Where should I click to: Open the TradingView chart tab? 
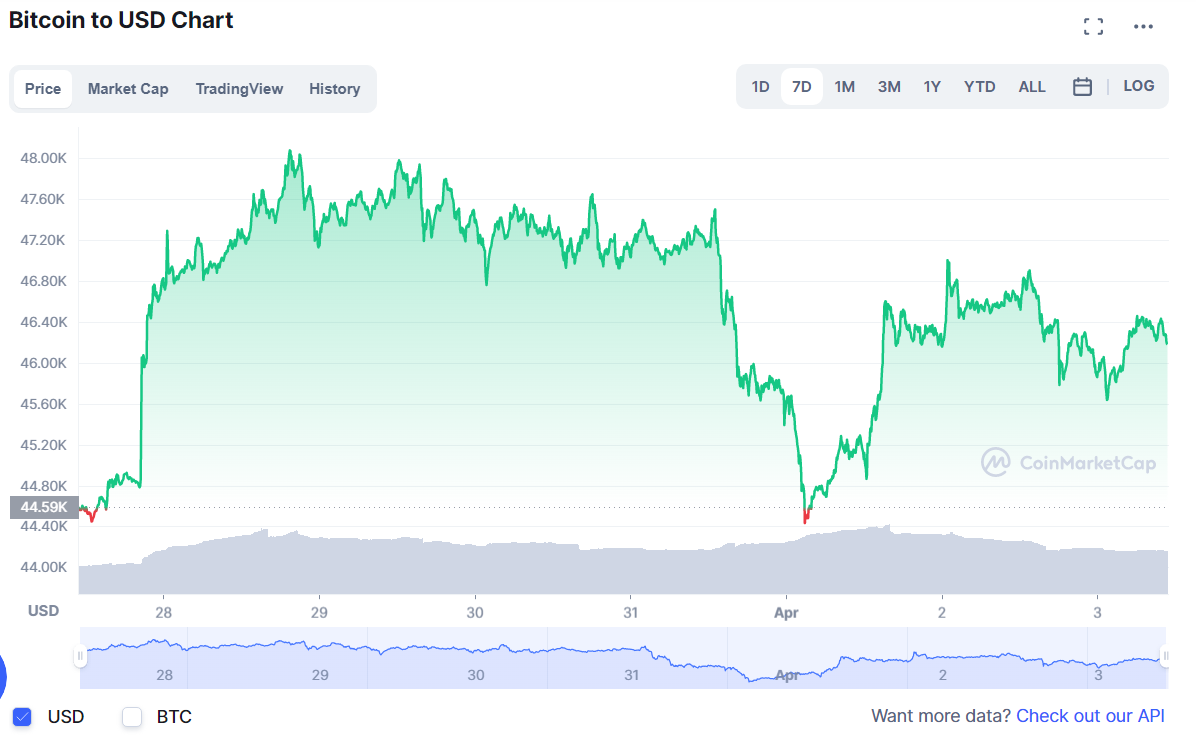(239, 89)
